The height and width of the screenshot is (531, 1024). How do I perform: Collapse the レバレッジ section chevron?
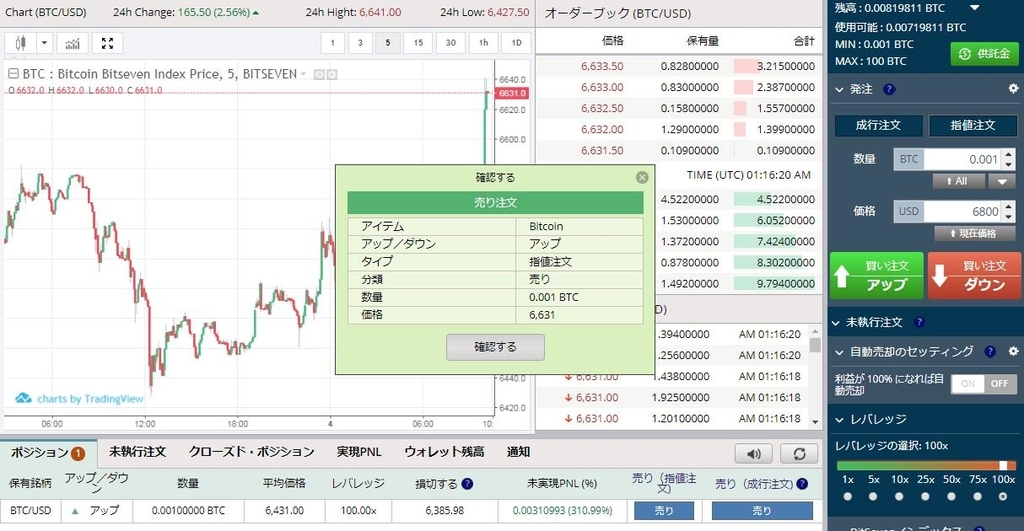coord(839,420)
